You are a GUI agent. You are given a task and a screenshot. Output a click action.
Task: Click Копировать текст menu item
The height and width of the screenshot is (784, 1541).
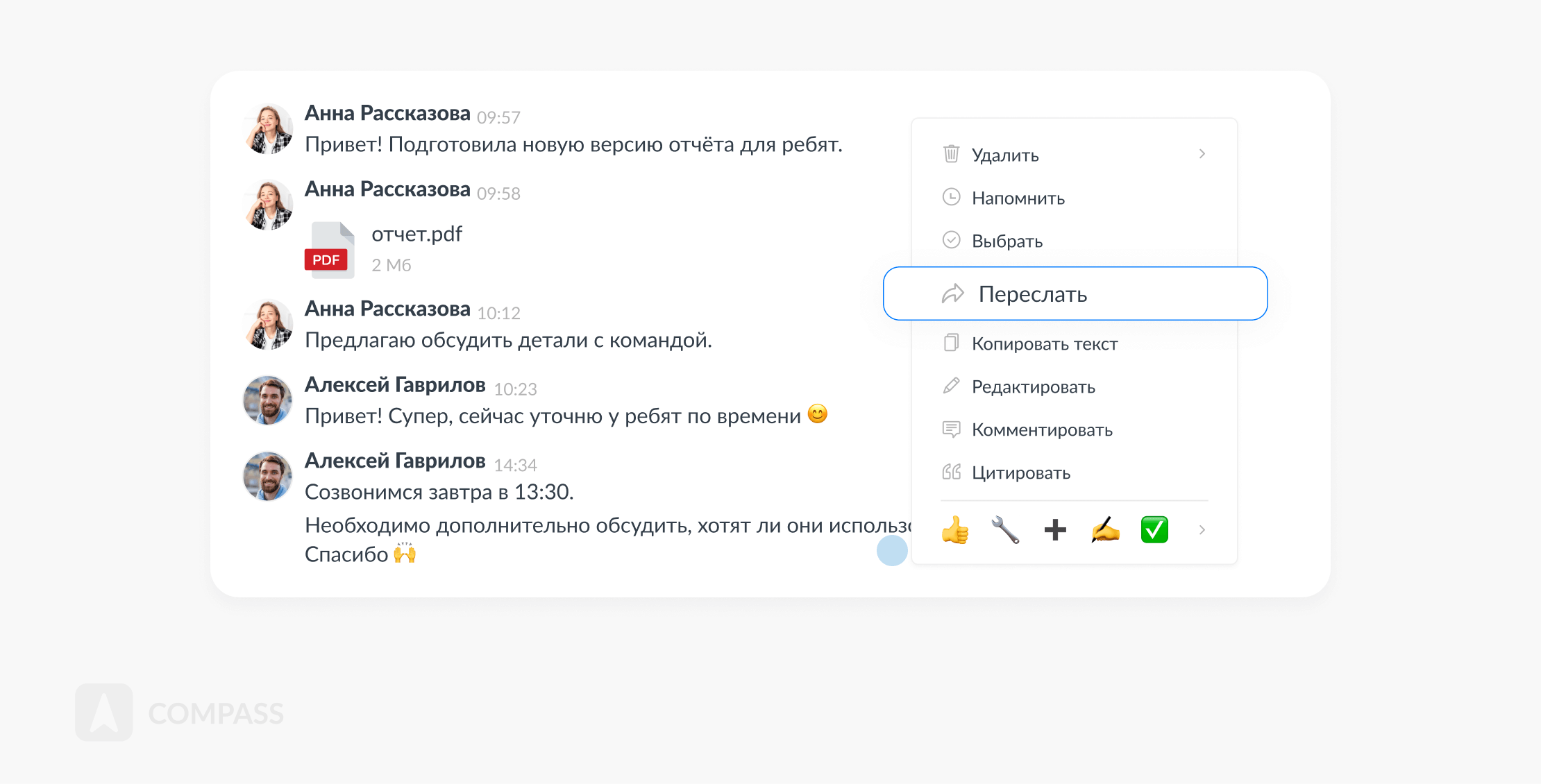pyautogui.click(x=1044, y=344)
